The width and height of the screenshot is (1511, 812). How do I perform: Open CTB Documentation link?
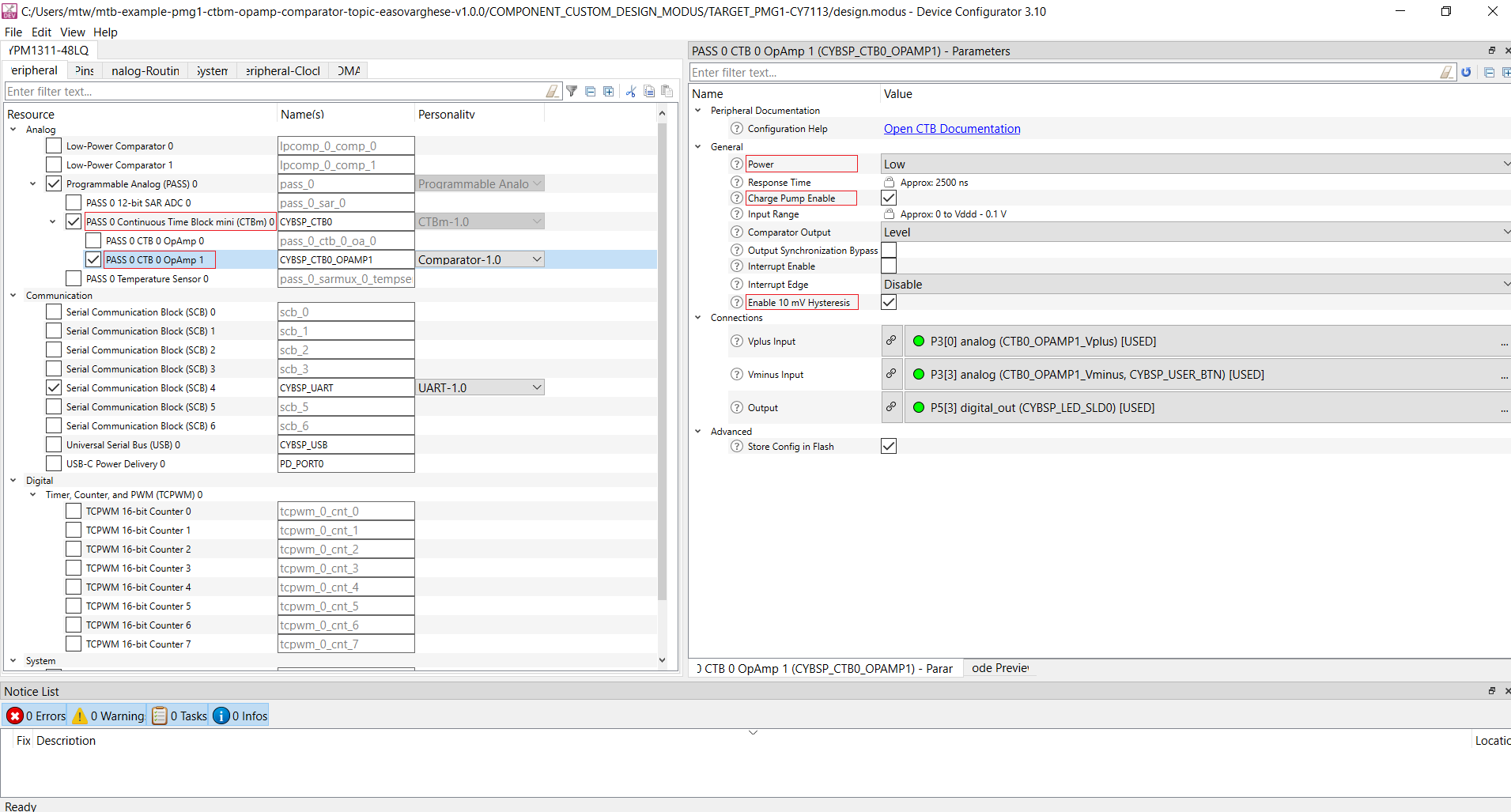(x=952, y=128)
